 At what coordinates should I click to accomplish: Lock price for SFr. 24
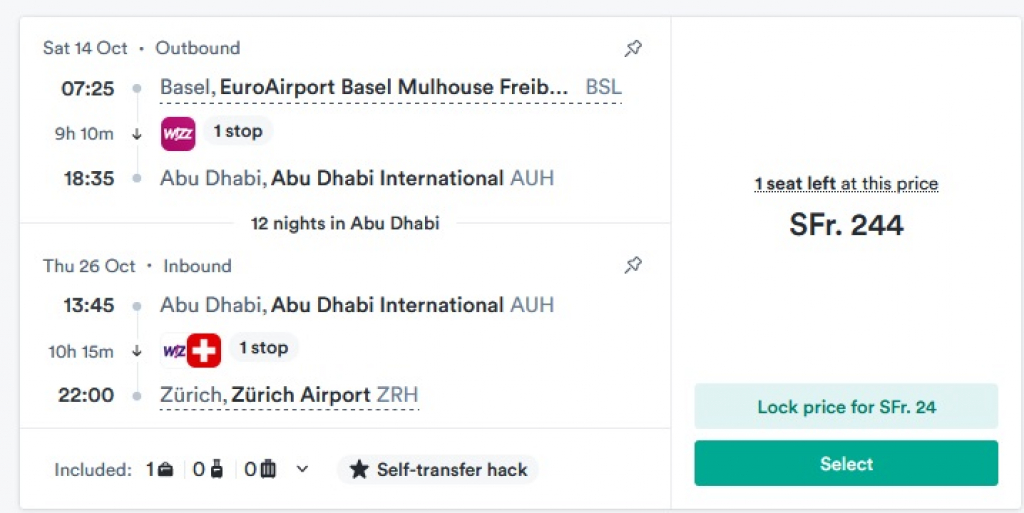(846, 406)
